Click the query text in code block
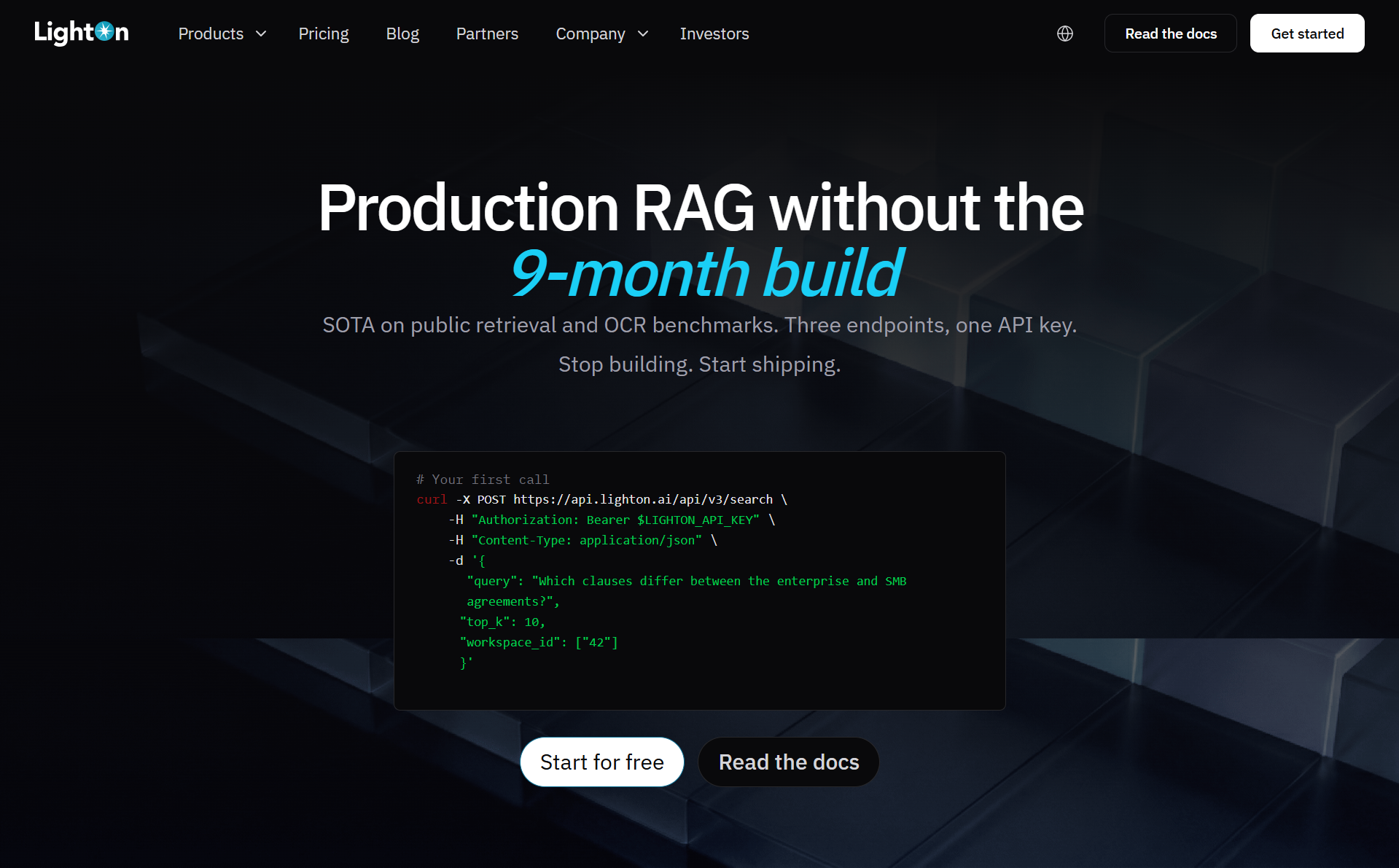This screenshot has height=868, width=1399. click(687, 591)
